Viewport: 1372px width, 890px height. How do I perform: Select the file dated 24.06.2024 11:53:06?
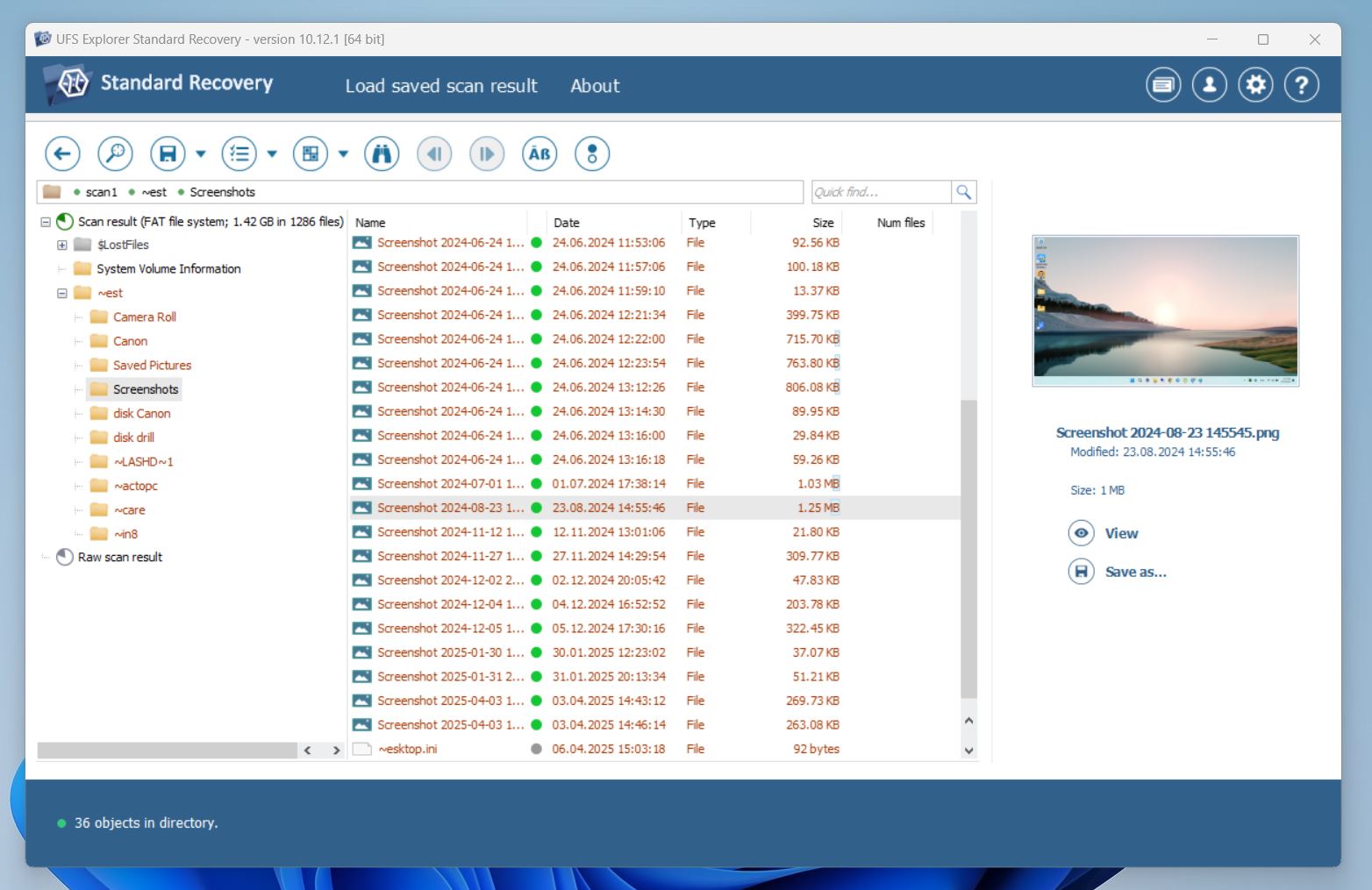[x=654, y=243]
